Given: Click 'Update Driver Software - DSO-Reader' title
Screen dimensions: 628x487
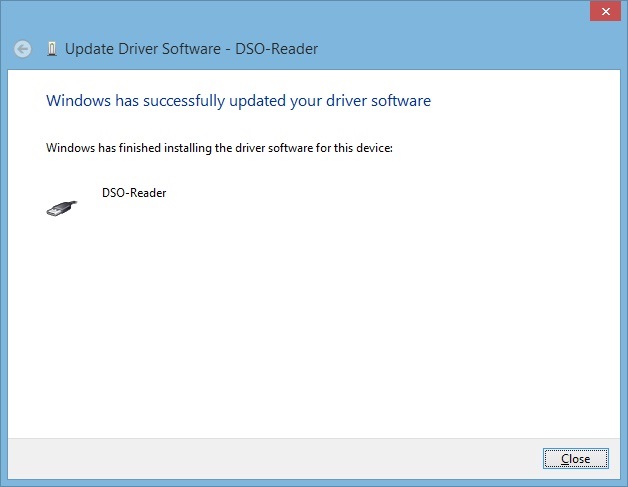Looking at the screenshot, I should coord(191,49).
